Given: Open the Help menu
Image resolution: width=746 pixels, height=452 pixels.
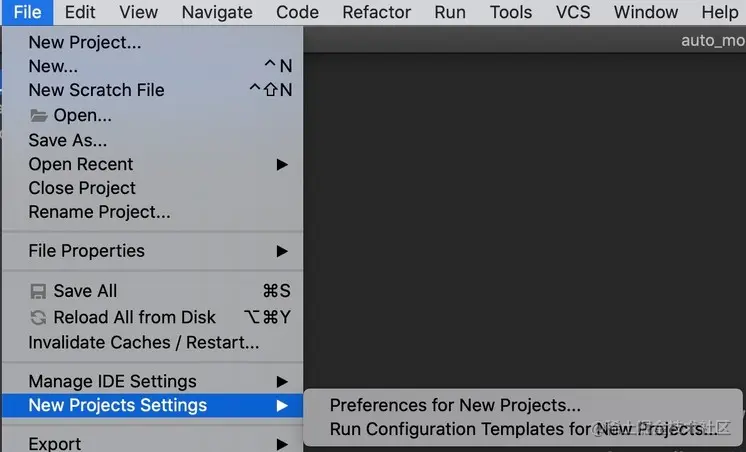Looking at the screenshot, I should tap(718, 12).
